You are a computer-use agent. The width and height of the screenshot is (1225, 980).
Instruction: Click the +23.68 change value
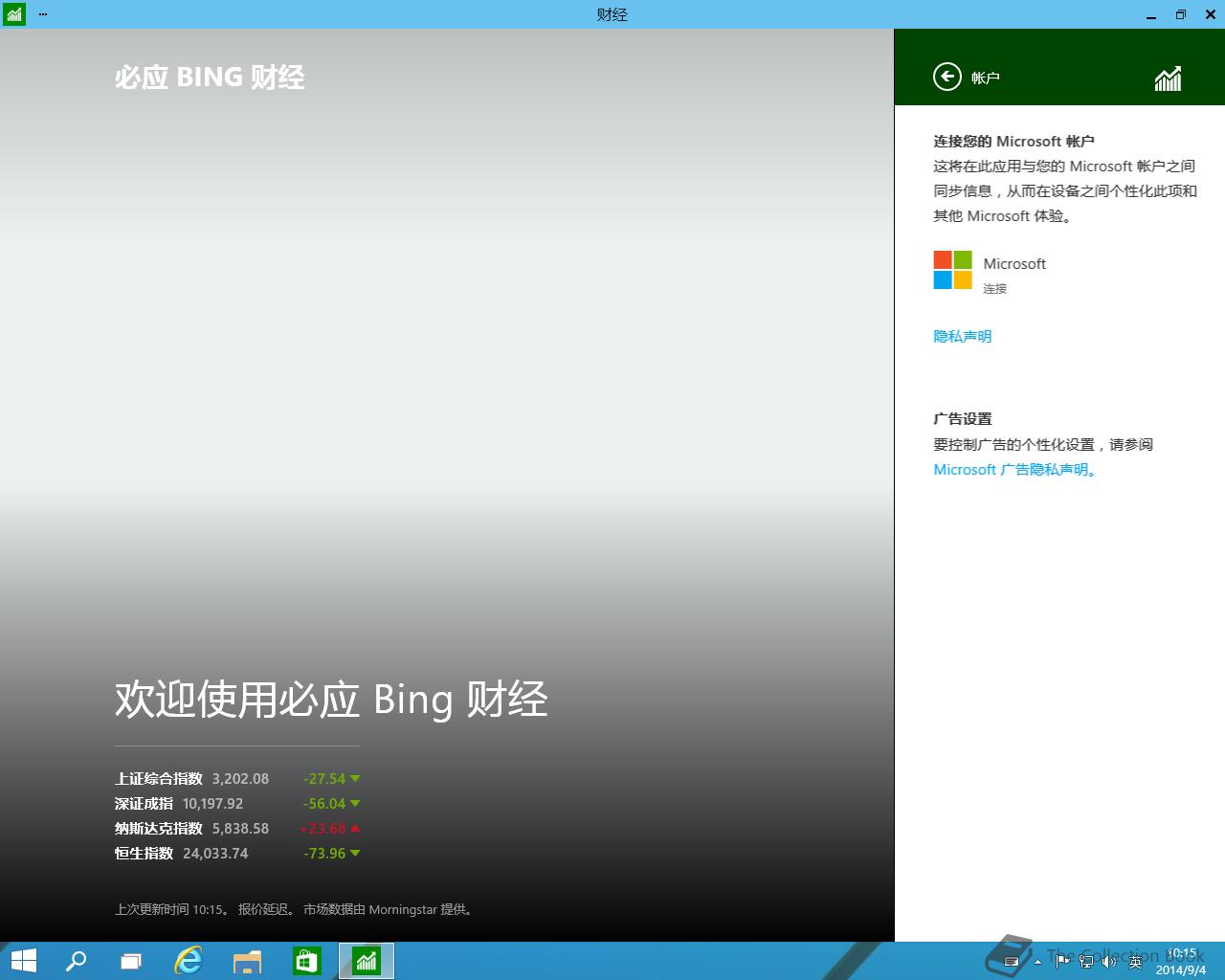(x=323, y=829)
